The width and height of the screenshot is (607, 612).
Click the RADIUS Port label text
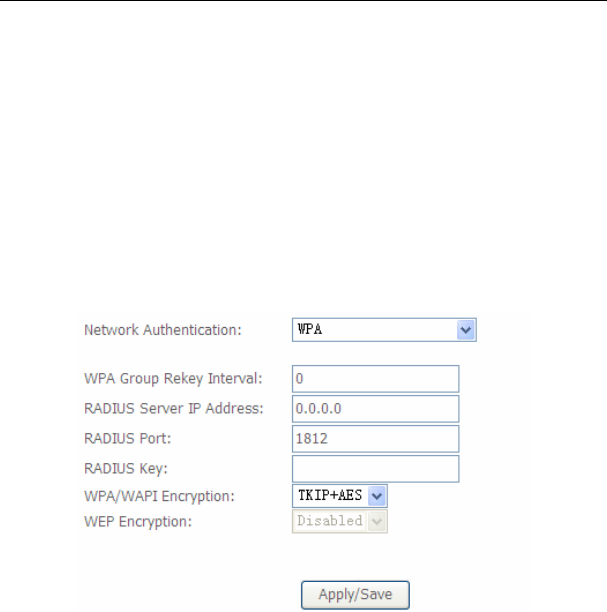point(128,439)
